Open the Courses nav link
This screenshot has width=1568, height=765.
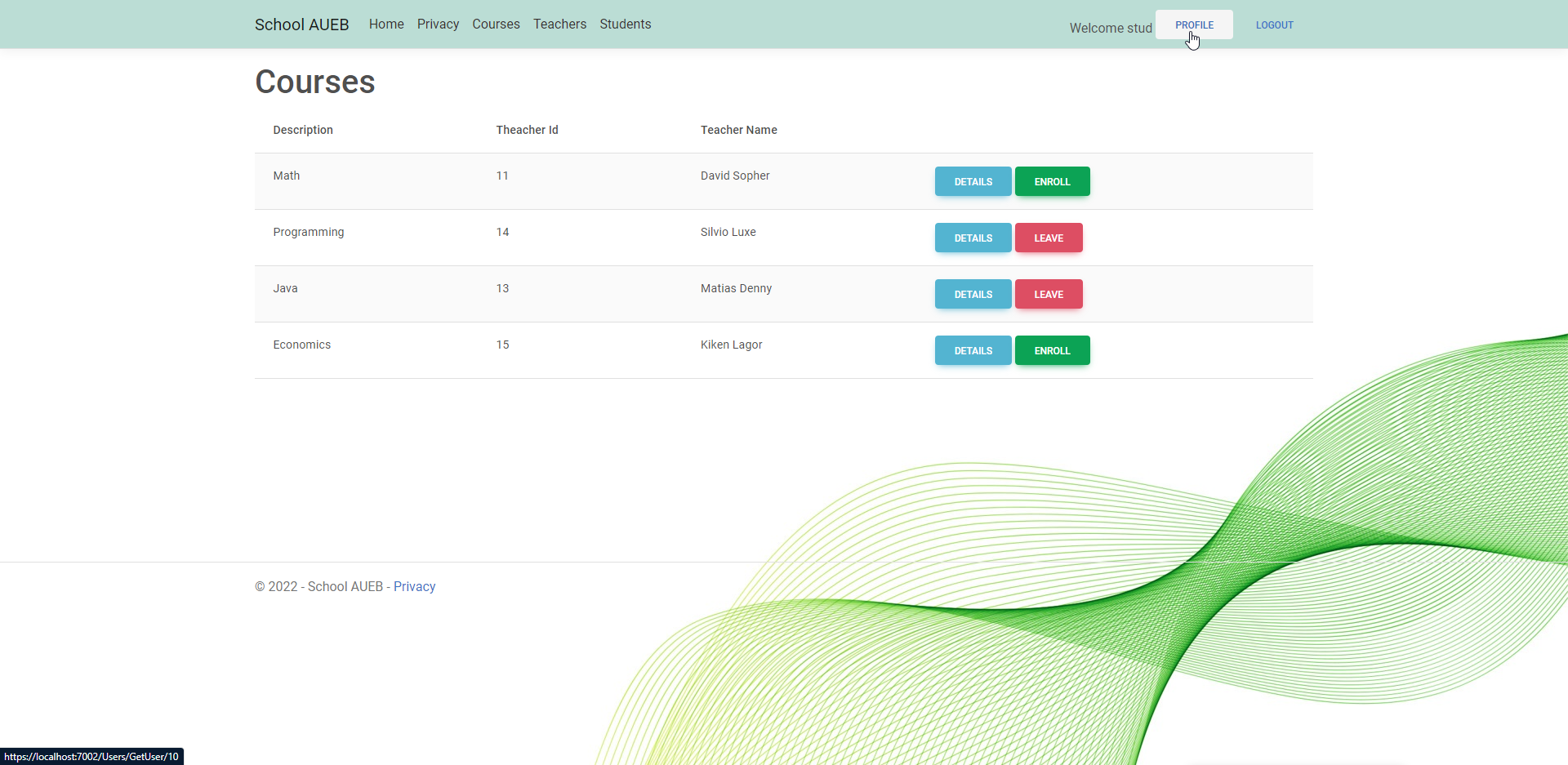point(496,24)
